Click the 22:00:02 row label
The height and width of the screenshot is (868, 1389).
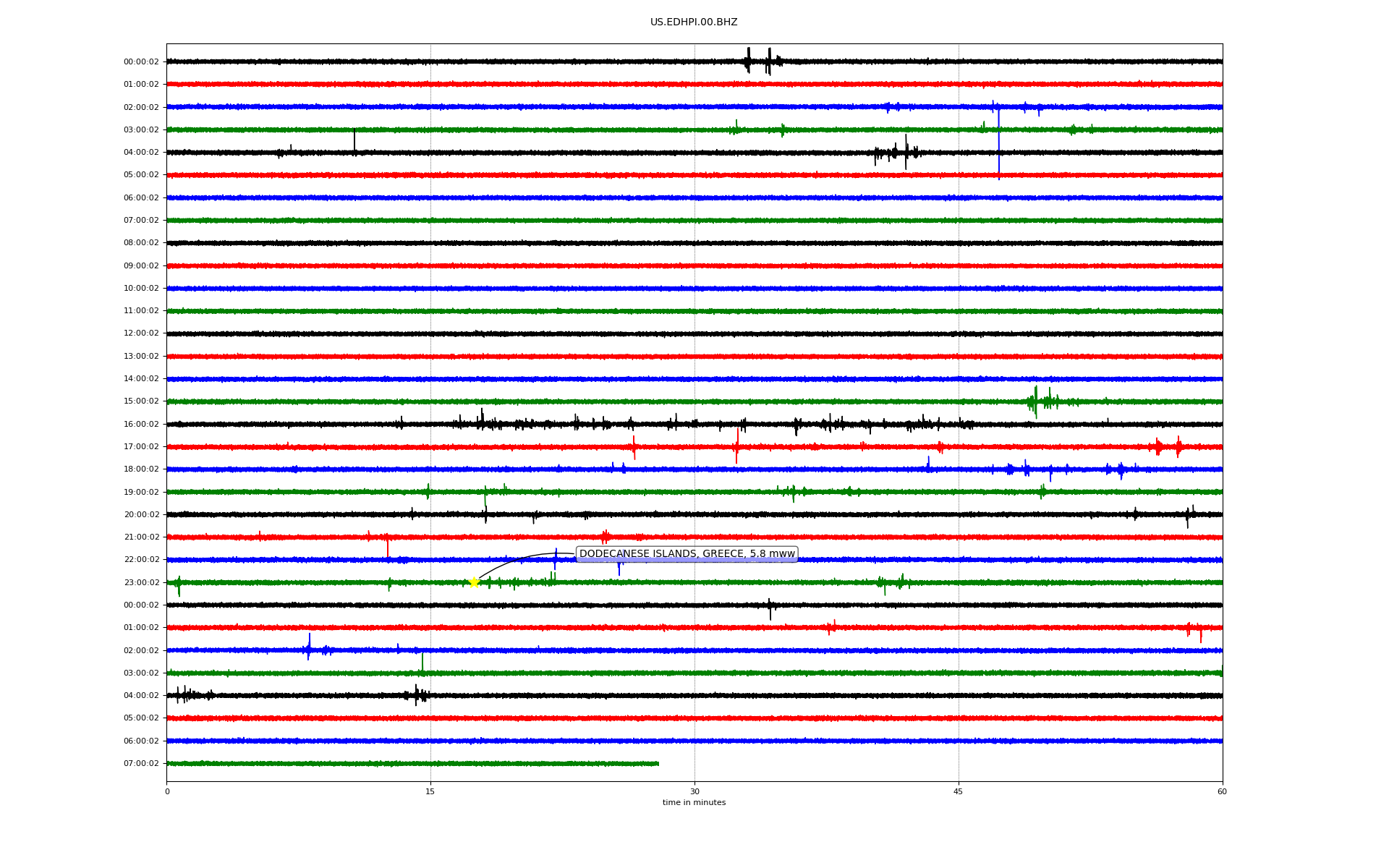coord(141,560)
